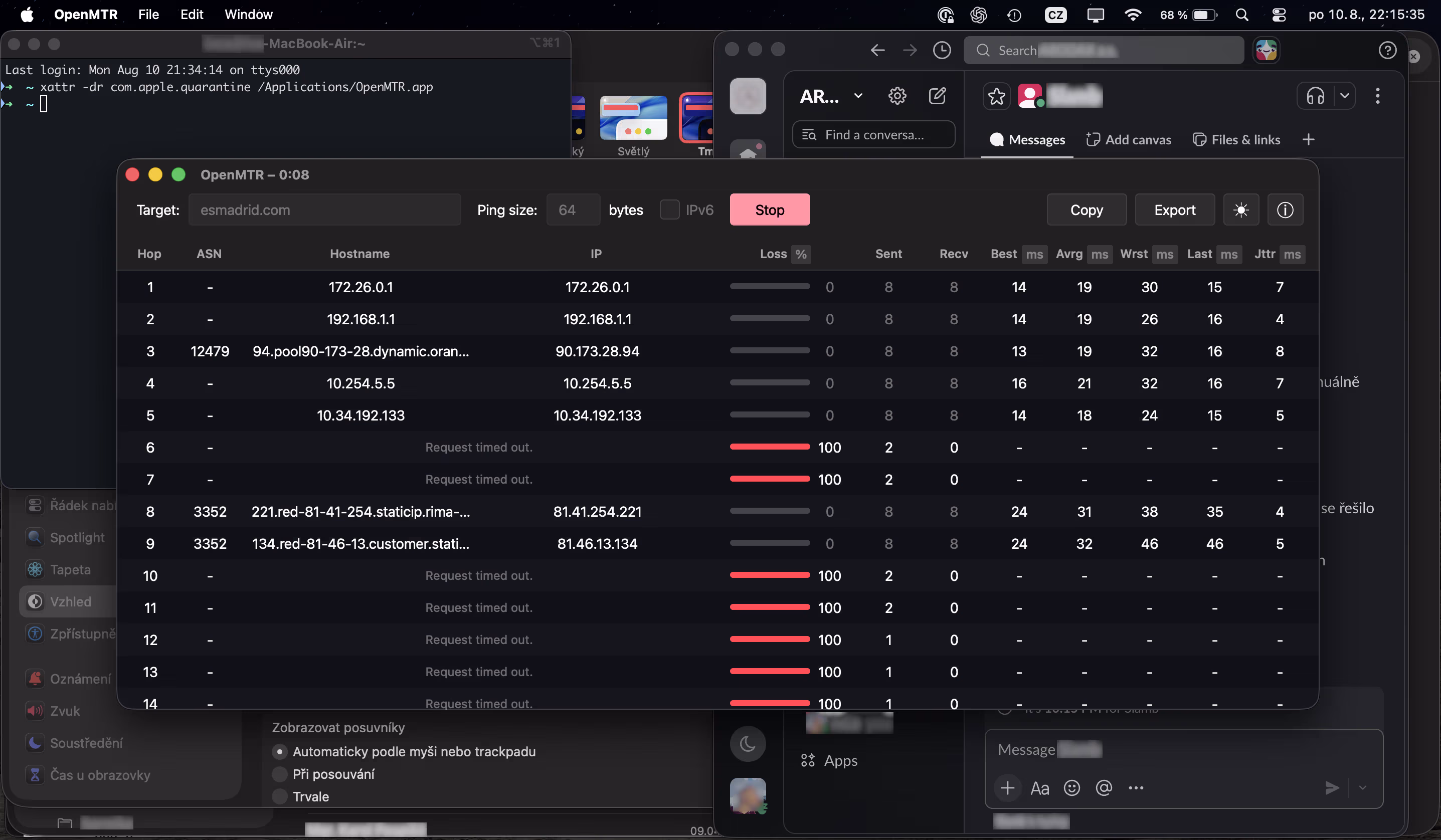Select the 'Trvale' radio option
The image size is (1441, 840).
[x=279, y=796]
